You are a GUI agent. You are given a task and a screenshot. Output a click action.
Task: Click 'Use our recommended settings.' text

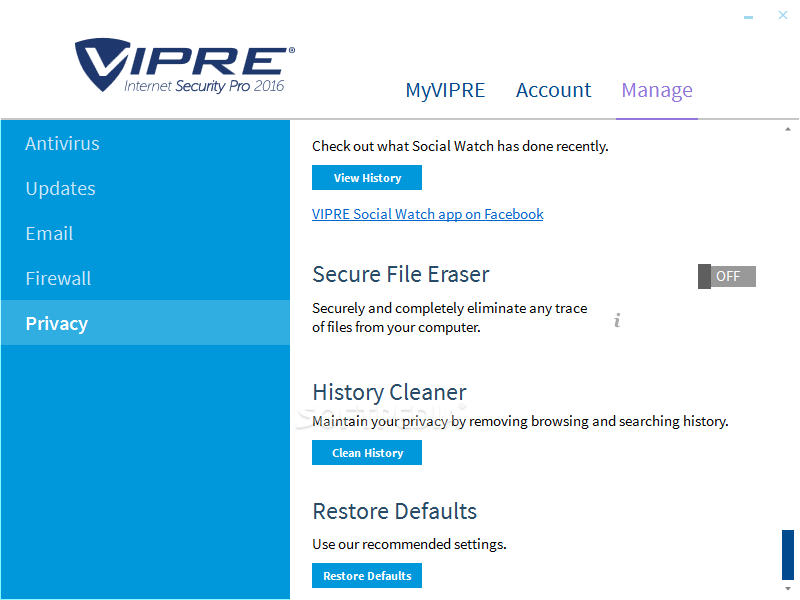(x=409, y=544)
